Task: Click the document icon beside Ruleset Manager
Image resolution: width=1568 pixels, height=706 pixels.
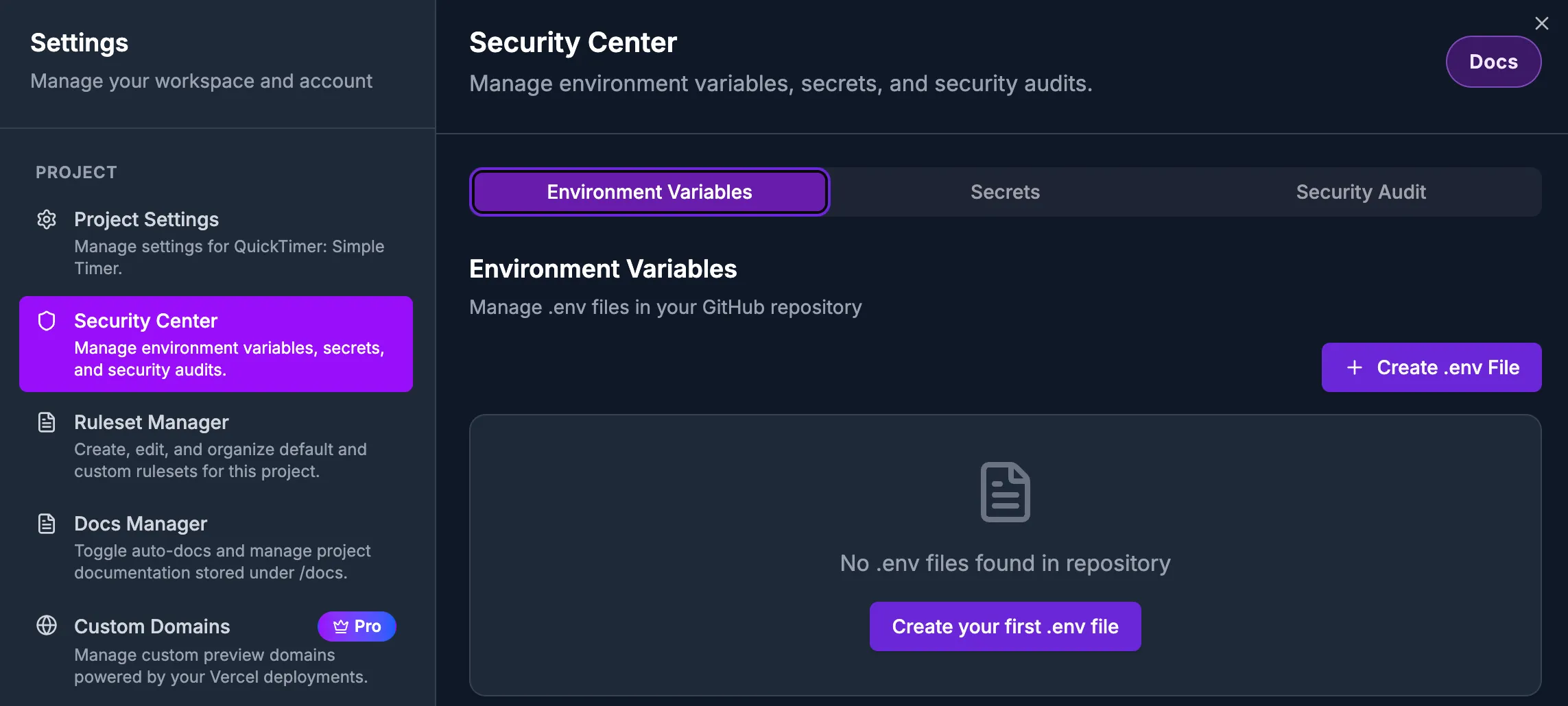Action: coord(47,422)
